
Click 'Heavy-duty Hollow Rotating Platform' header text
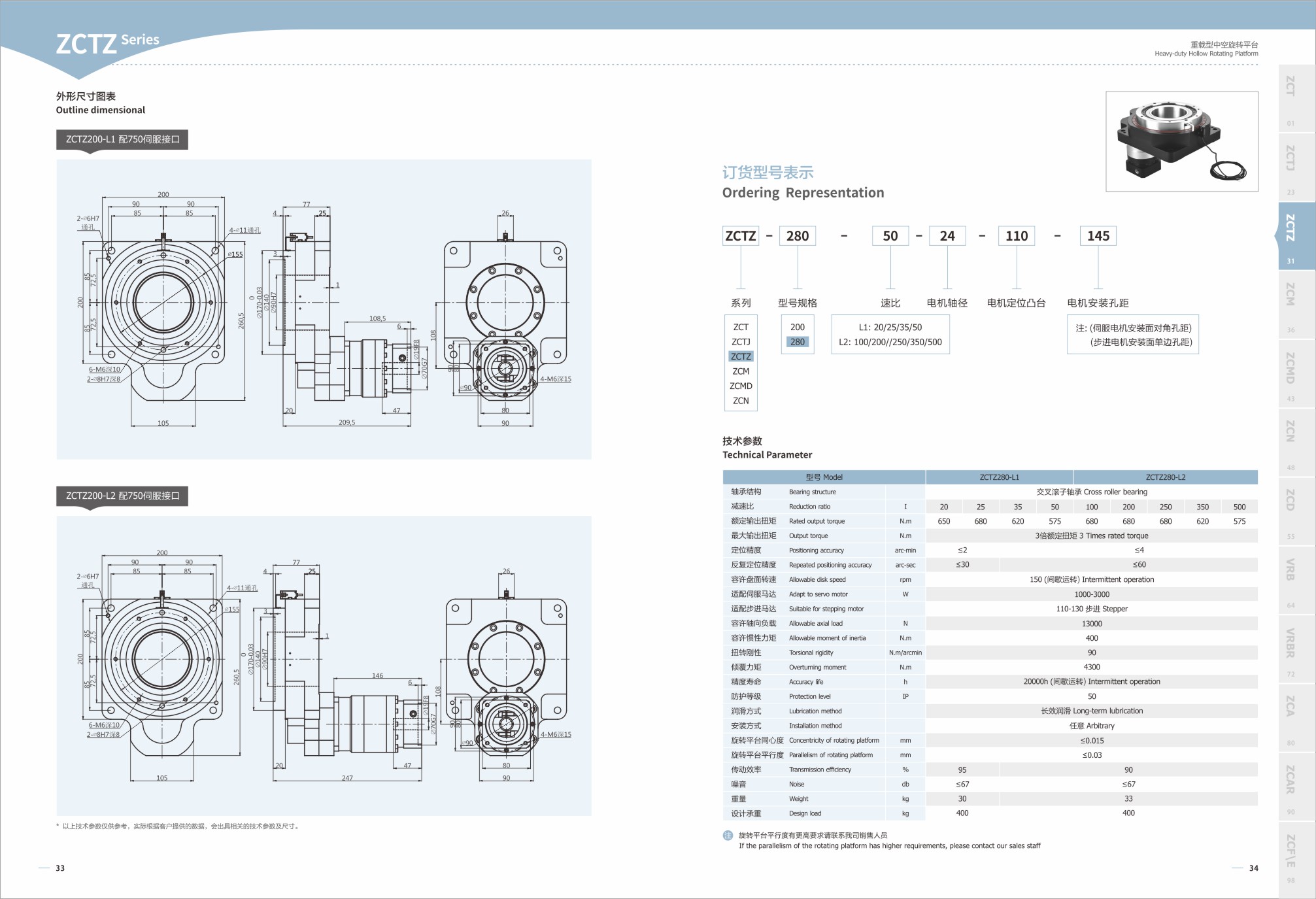point(1206,54)
